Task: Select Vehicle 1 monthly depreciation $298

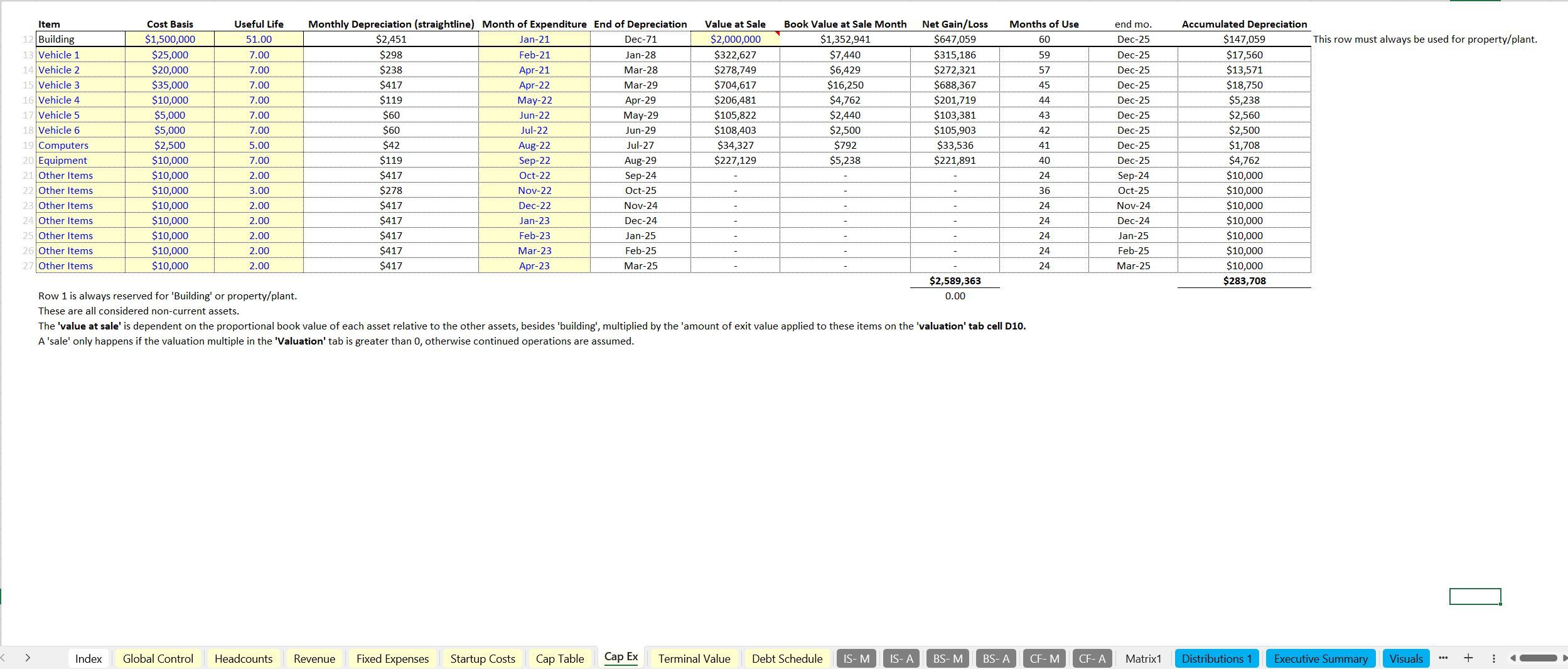Action: (391, 55)
